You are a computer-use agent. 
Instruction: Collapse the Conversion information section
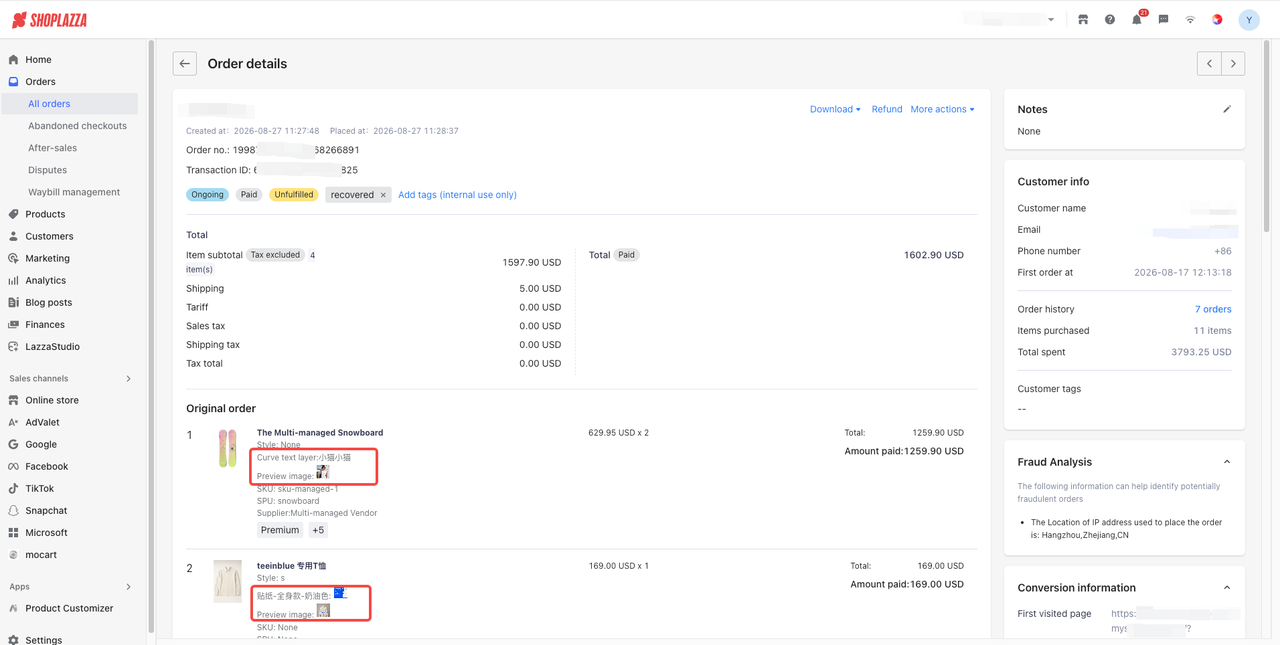click(x=1227, y=588)
